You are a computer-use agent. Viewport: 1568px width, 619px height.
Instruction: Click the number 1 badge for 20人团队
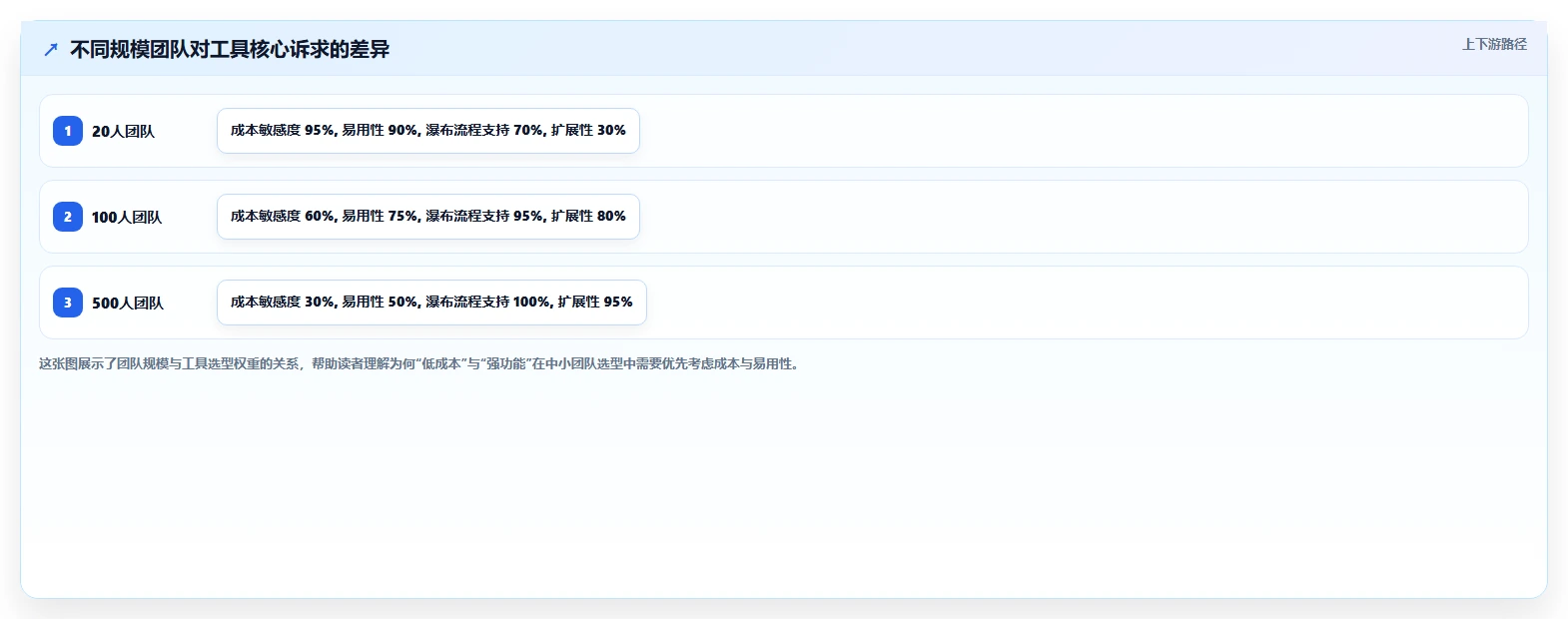coord(68,131)
